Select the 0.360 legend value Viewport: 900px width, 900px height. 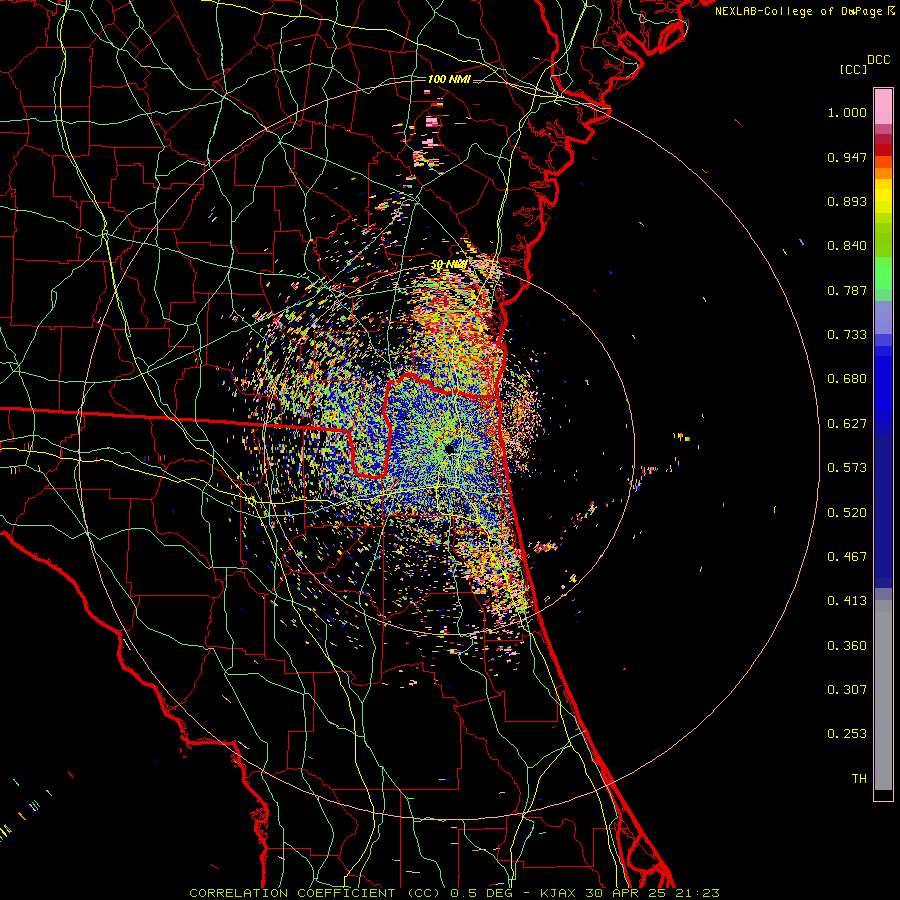tap(847, 646)
